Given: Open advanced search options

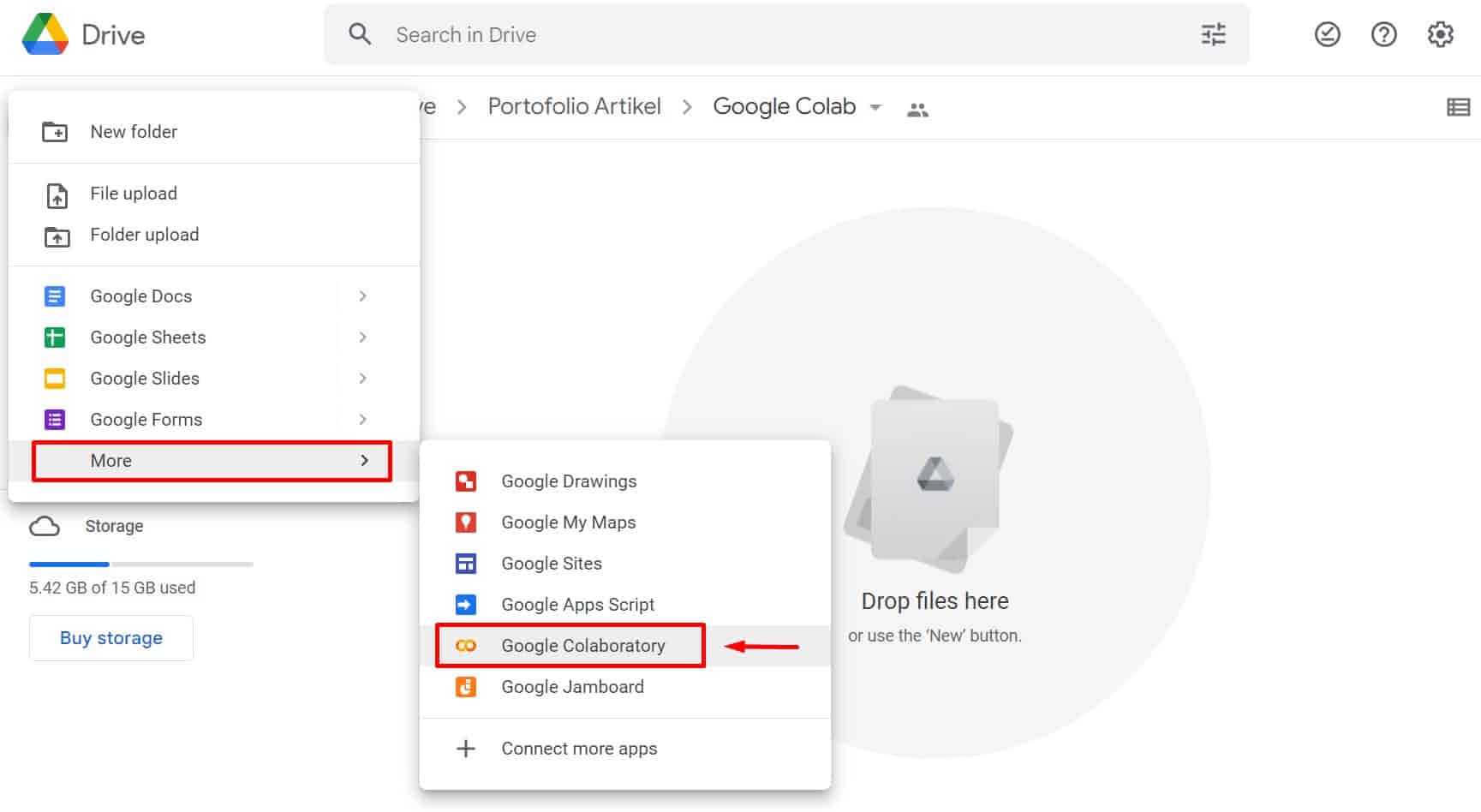Looking at the screenshot, I should click(x=1212, y=34).
